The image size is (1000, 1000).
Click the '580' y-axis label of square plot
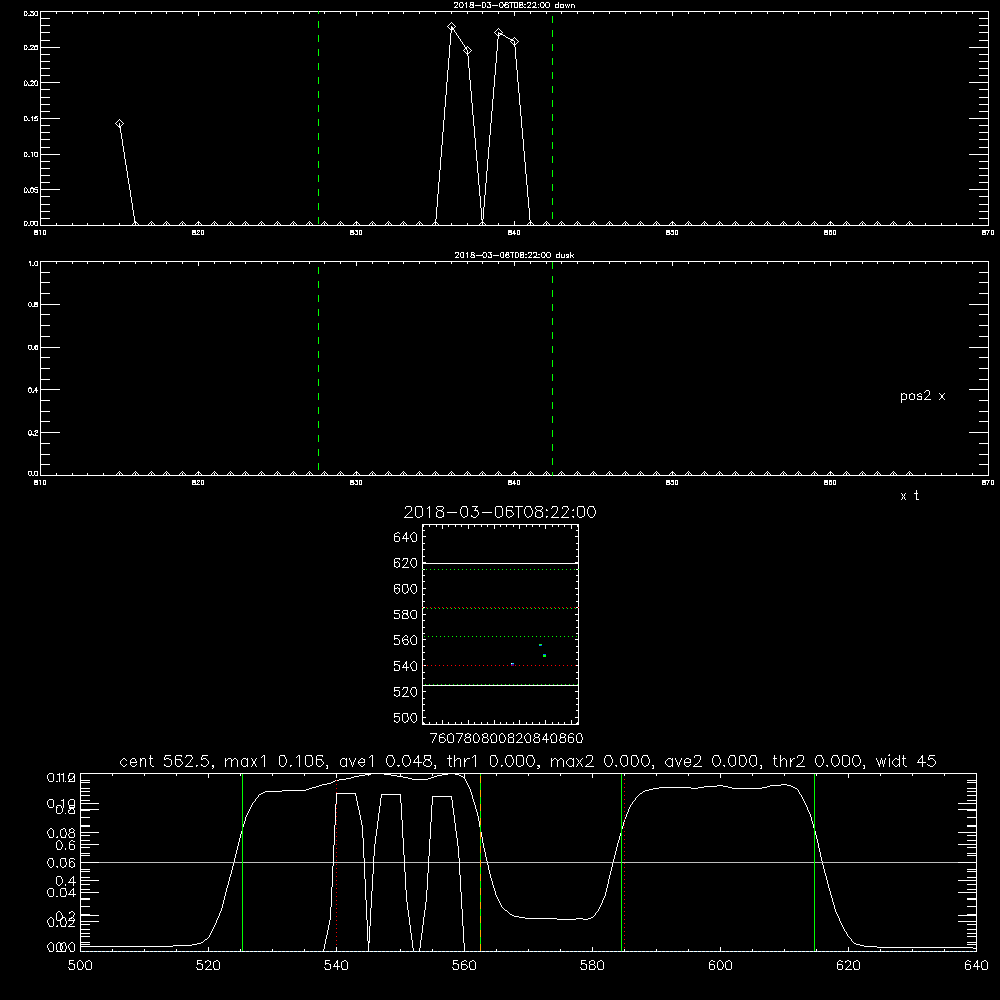[406, 615]
